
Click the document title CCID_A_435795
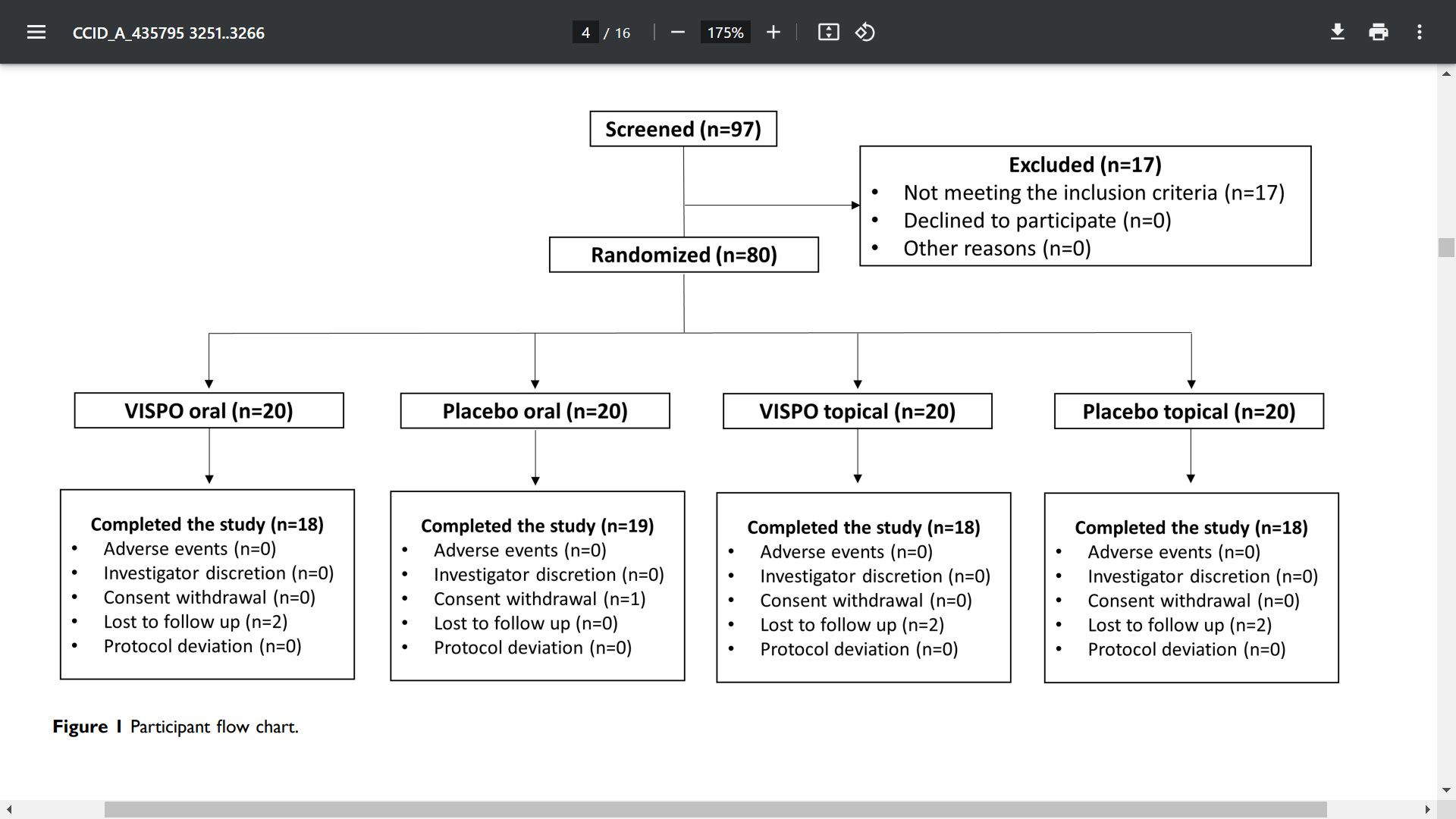click(x=168, y=33)
